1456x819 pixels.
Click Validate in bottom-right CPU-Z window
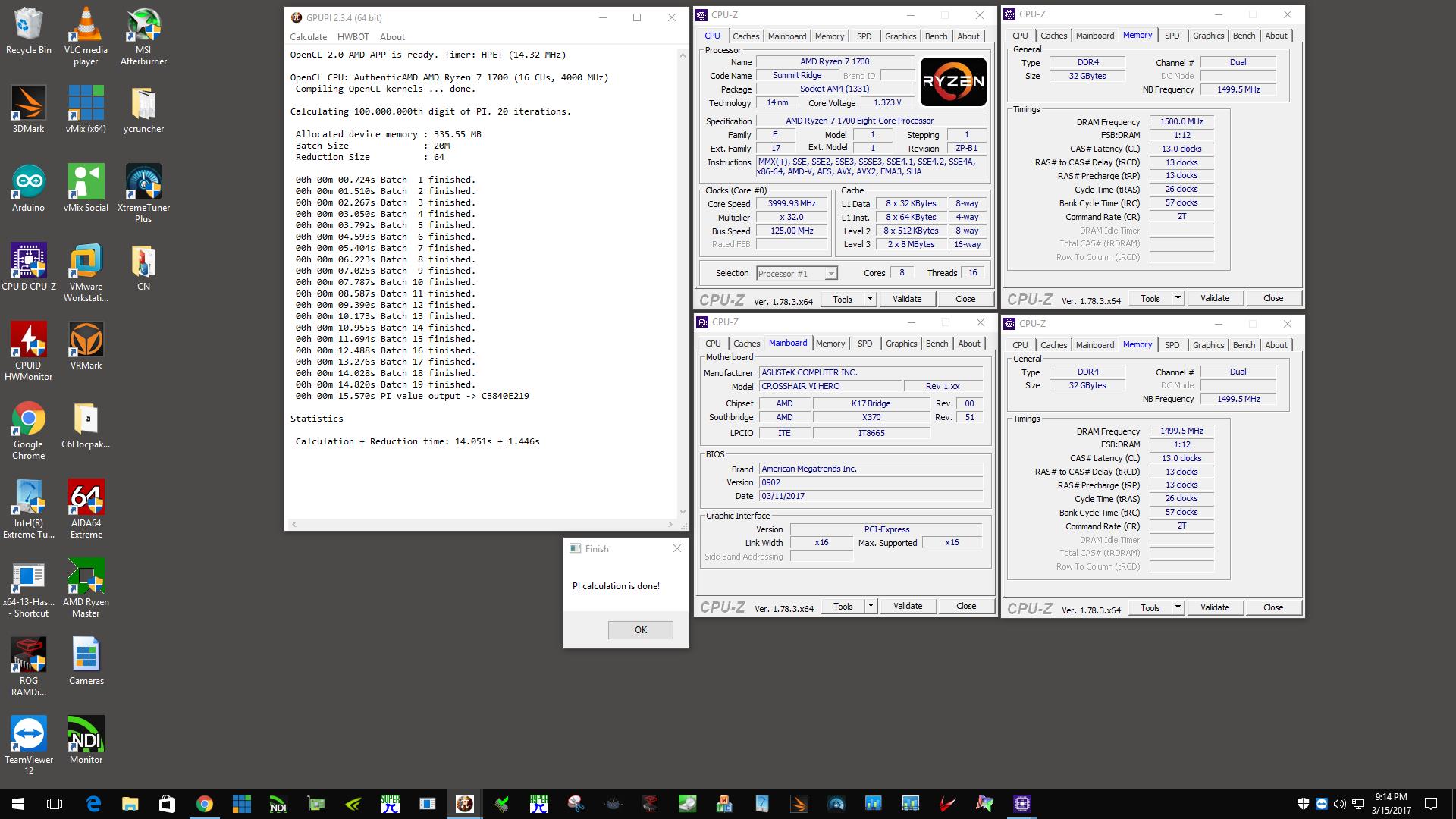(x=1214, y=607)
